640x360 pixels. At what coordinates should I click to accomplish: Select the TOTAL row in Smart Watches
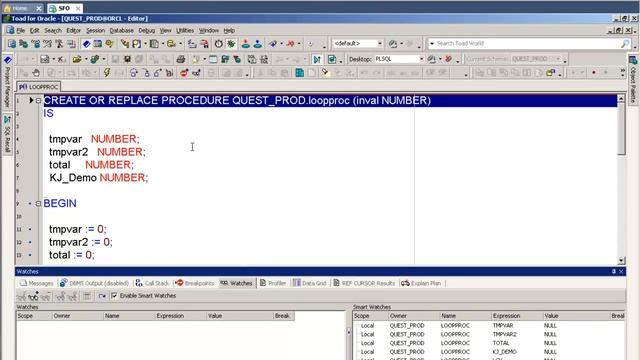[x=489, y=343]
